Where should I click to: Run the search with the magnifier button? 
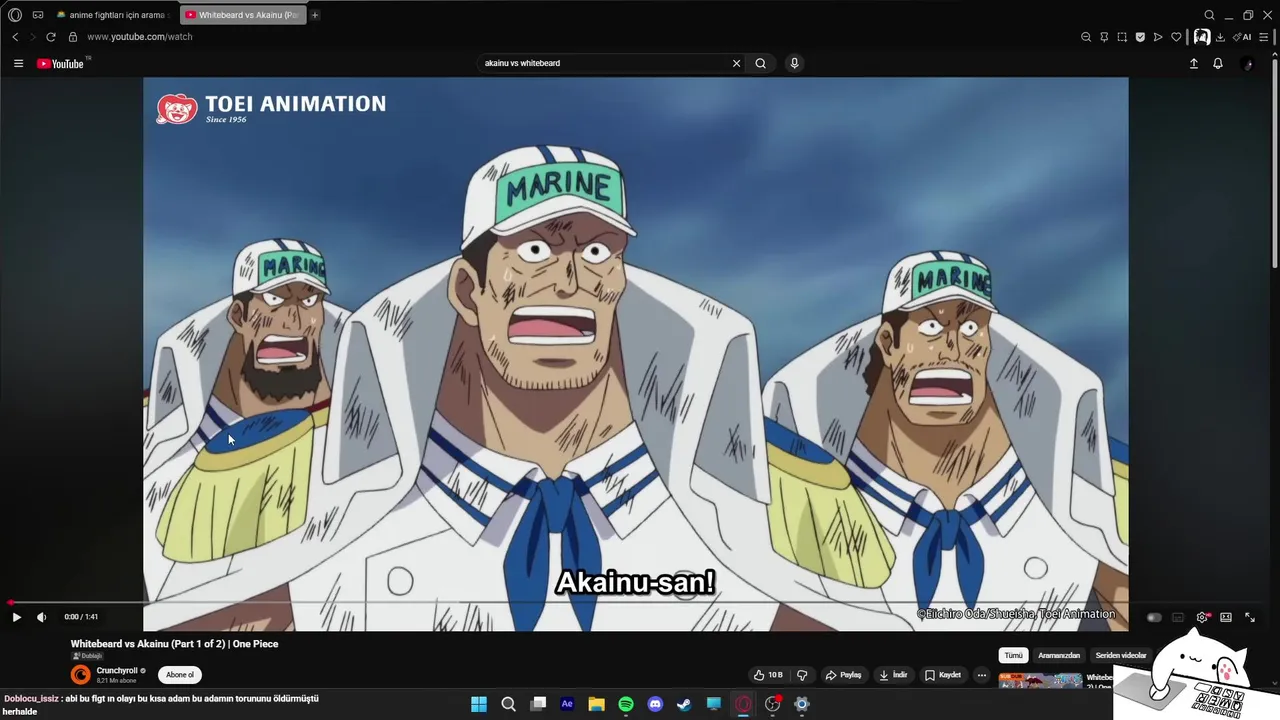pyautogui.click(x=760, y=63)
